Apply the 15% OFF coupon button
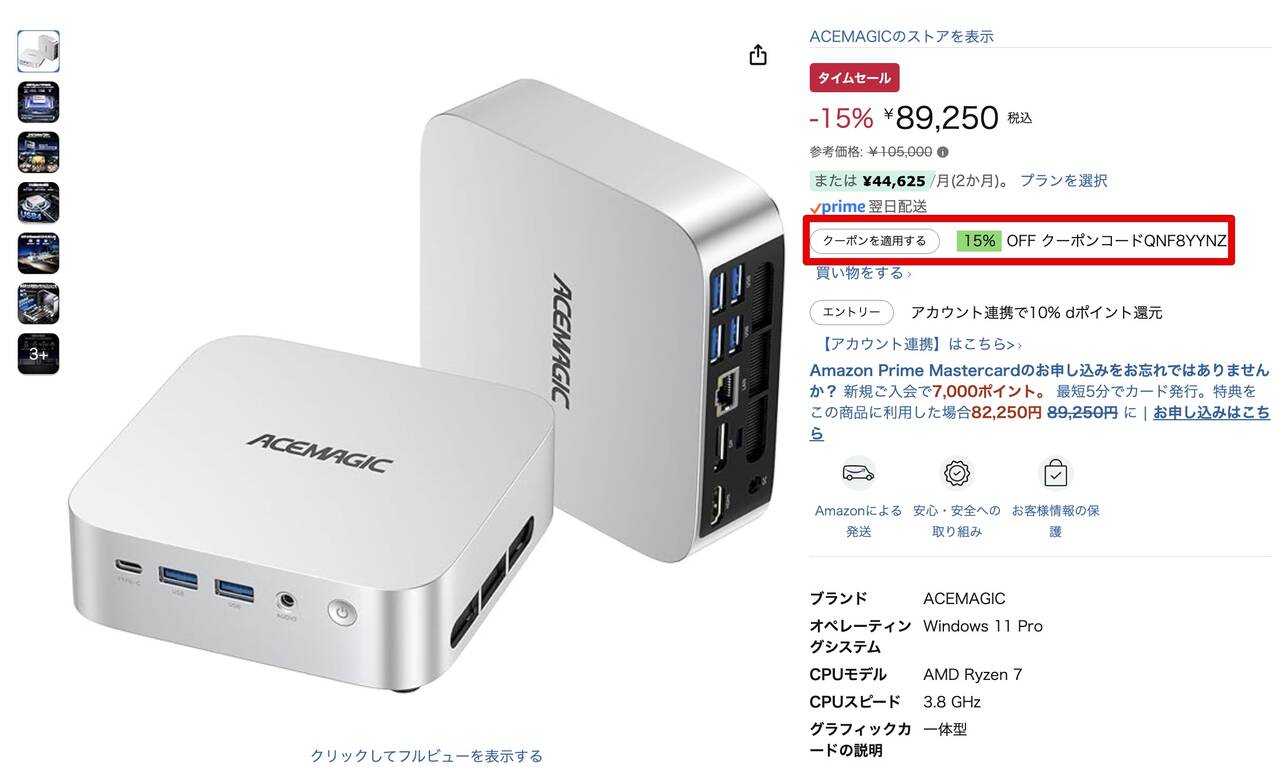1280x767 pixels. (x=875, y=241)
